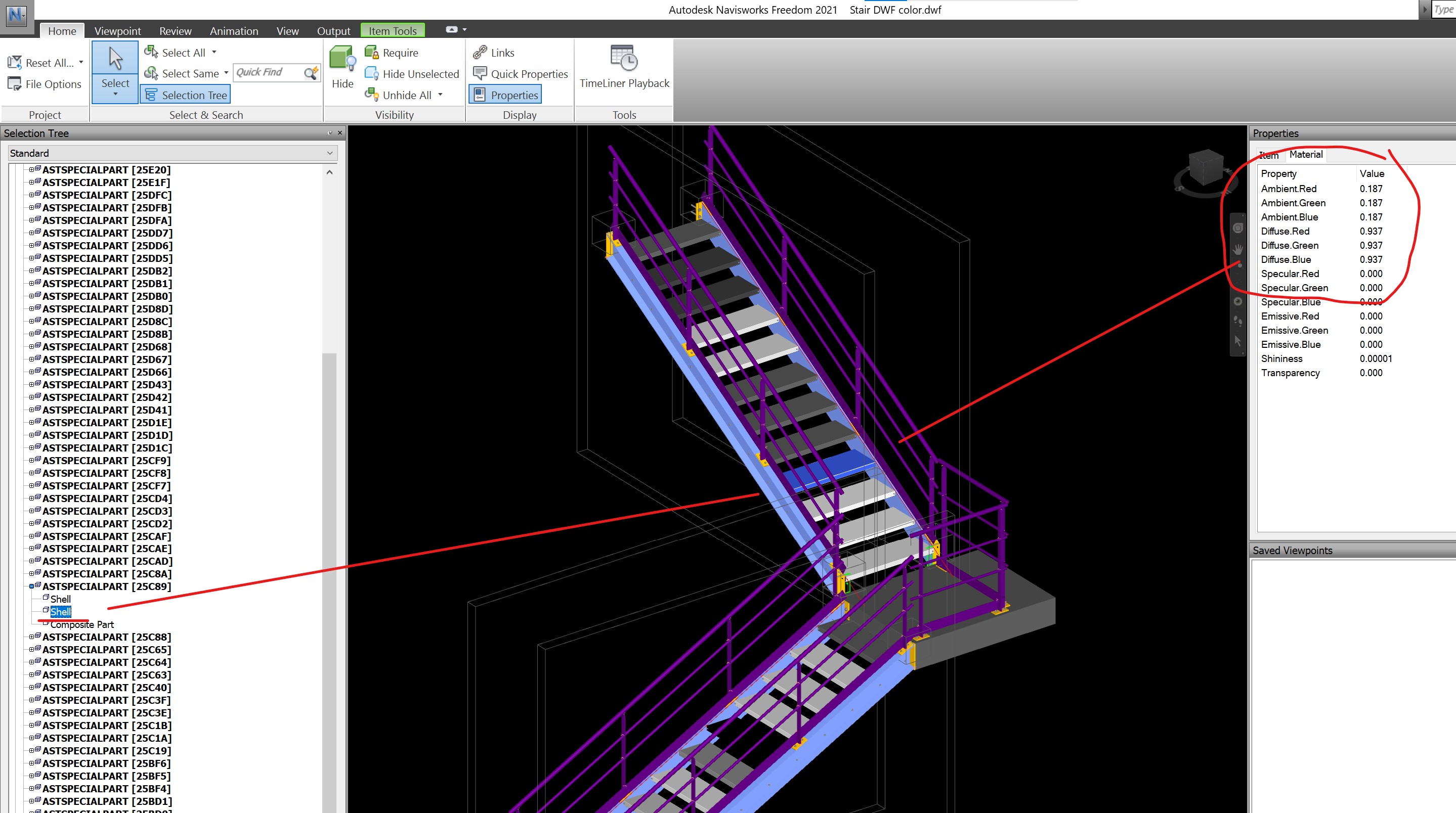Switch to the Viewpoint ribbon tab

pyautogui.click(x=117, y=30)
